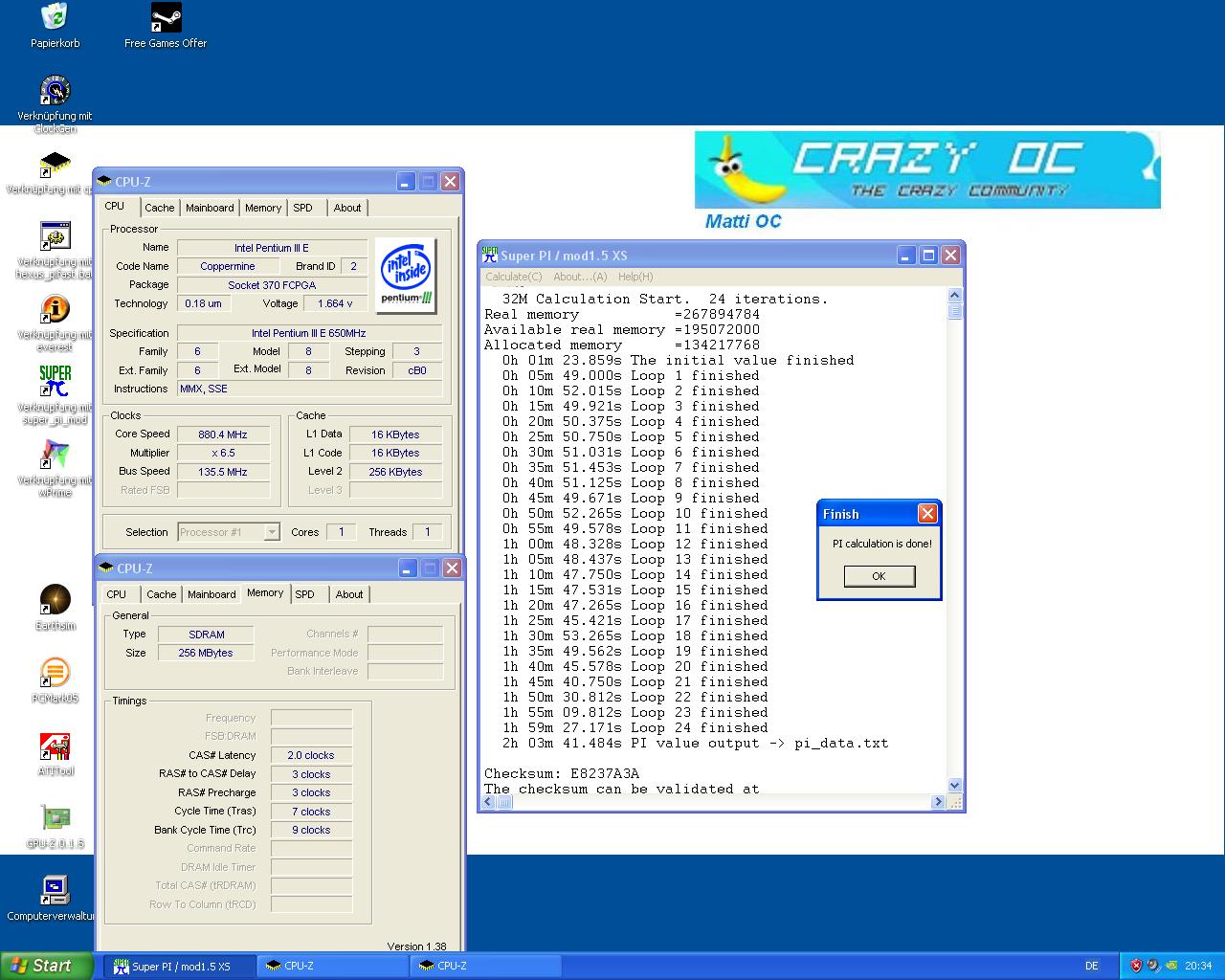This screenshot has width=1225, height=980.
Task: Switch to Memory tab in upper CPU-Z
Action: pos(263,208)
